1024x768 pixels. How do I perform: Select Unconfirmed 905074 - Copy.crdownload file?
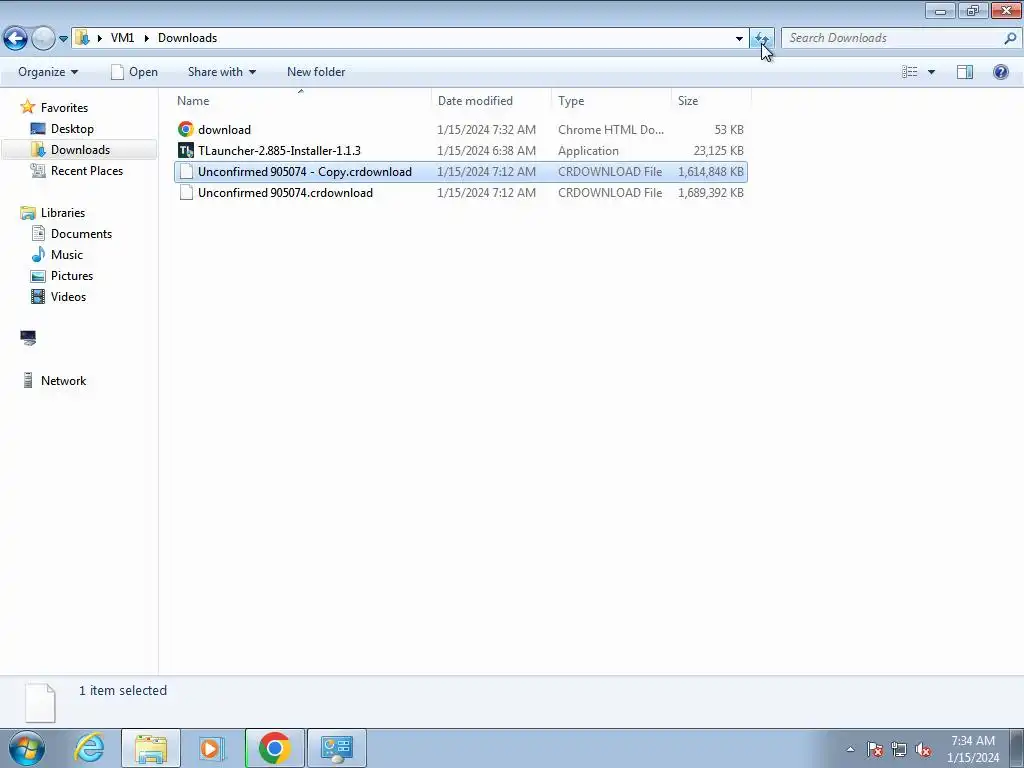pyautogui.click(x=460, y=172)
